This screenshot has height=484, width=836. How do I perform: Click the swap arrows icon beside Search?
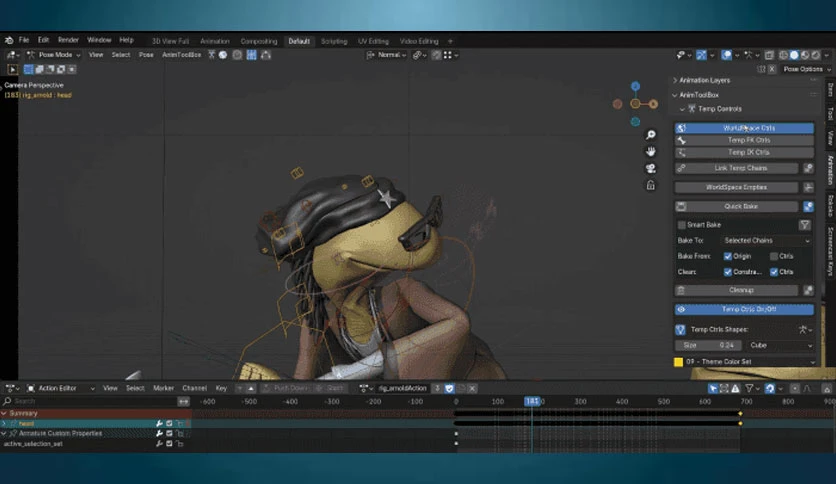[183, 401]
